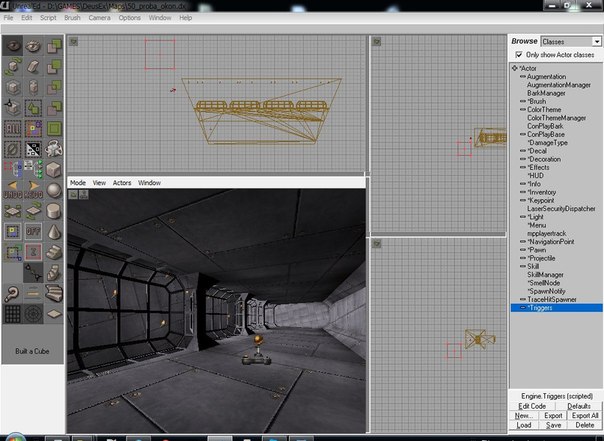The width and height of the screenshot is (604, 441).
Task: Open the Actors menu in the 3D viewport
Action: [x=122, y=183]
